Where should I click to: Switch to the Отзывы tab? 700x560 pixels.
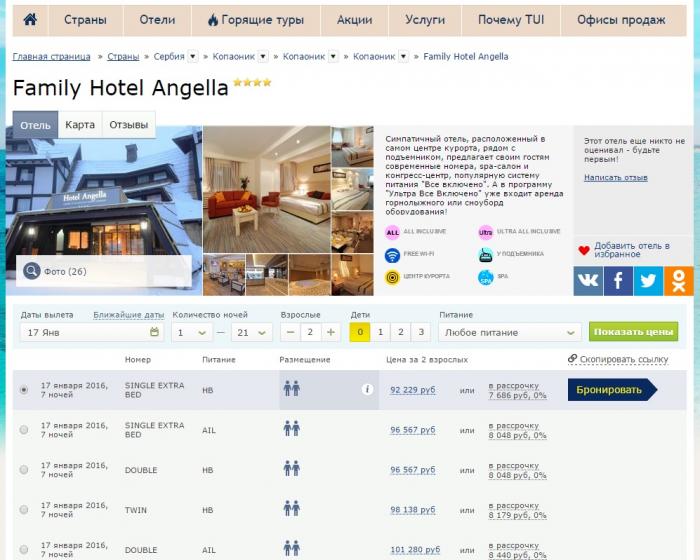point(129,125)
